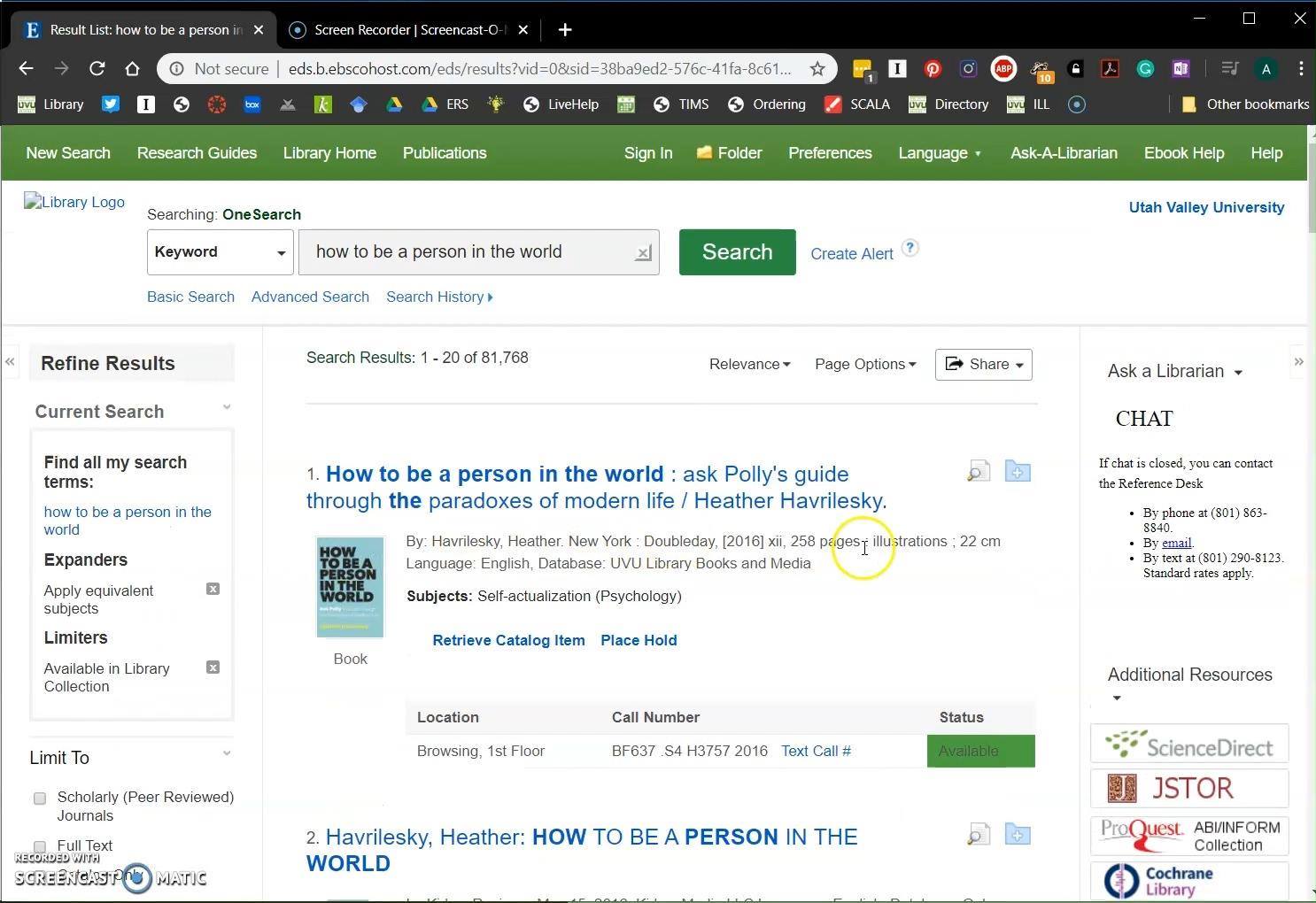Collapse the Current Search section
The height and width of the screenshot is (903, 1316).
[227, 406]
